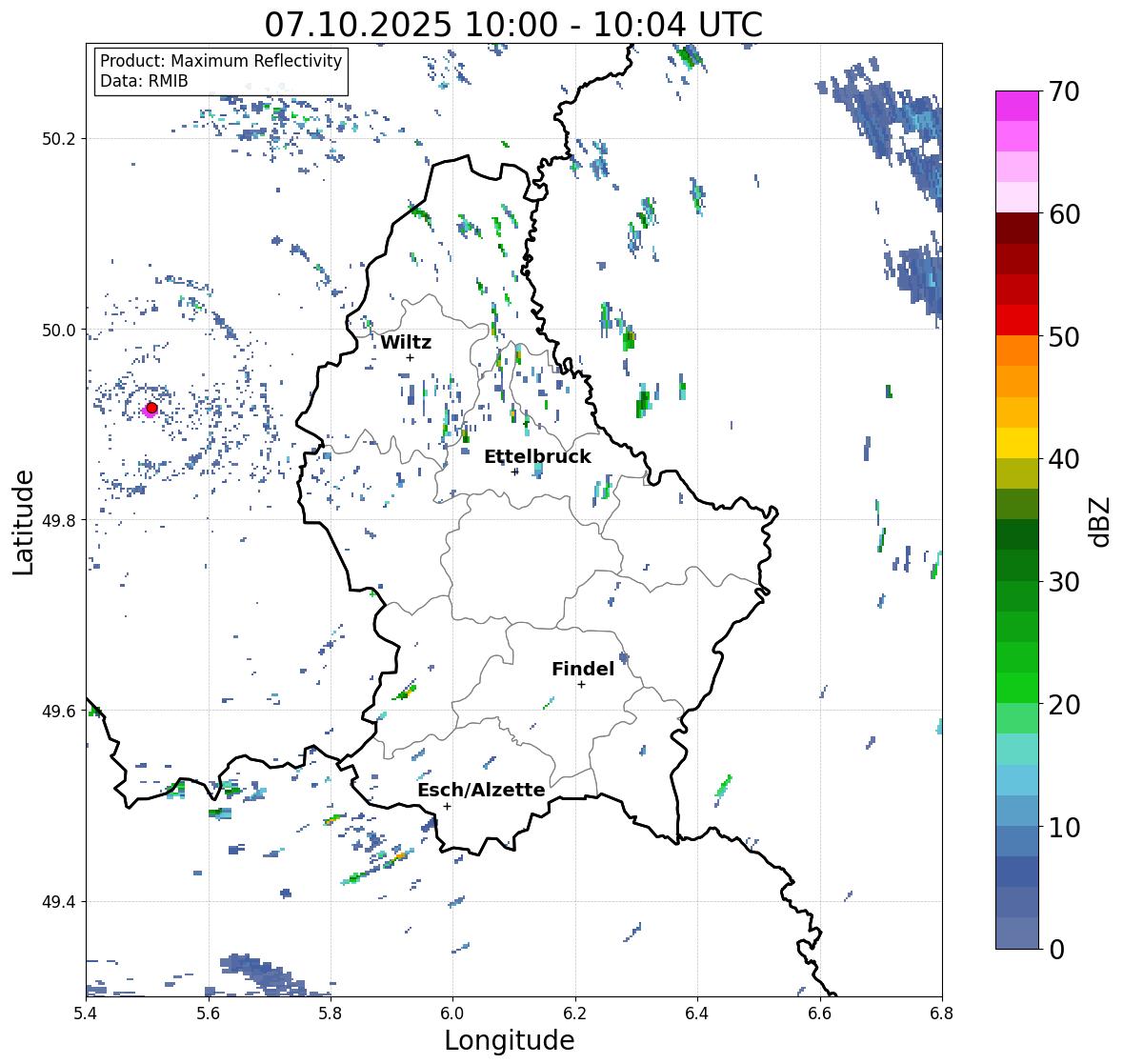This screenshot has width=1123, height=1064.
Task: Click the "Product: Maximum Reflectivity" legend line
Action: [x=221, y=61]
